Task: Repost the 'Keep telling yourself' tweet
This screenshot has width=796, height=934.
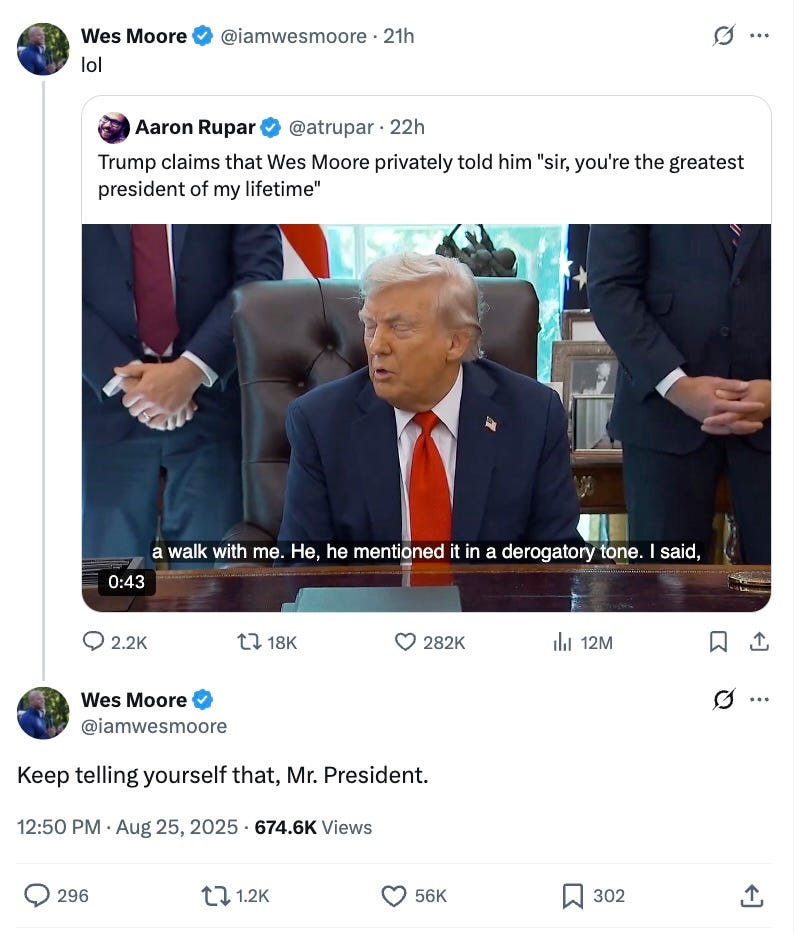Action: (216, 895)
